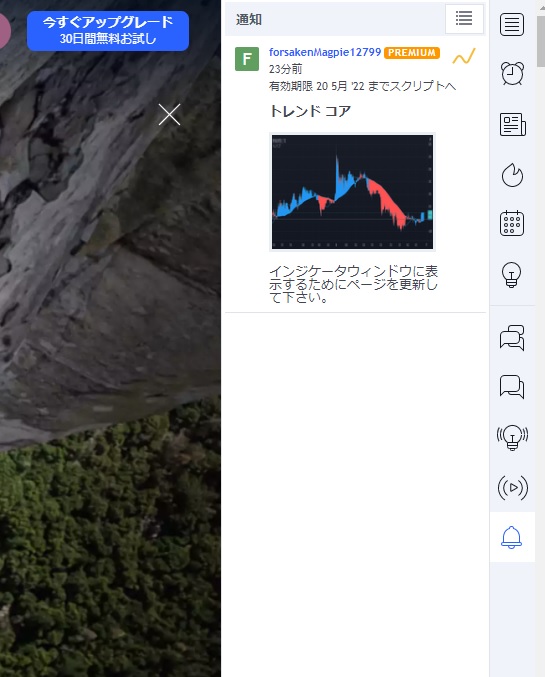Open Private Chats bubble icon
This screenshot has height=677, width=545.
[512, 386]
